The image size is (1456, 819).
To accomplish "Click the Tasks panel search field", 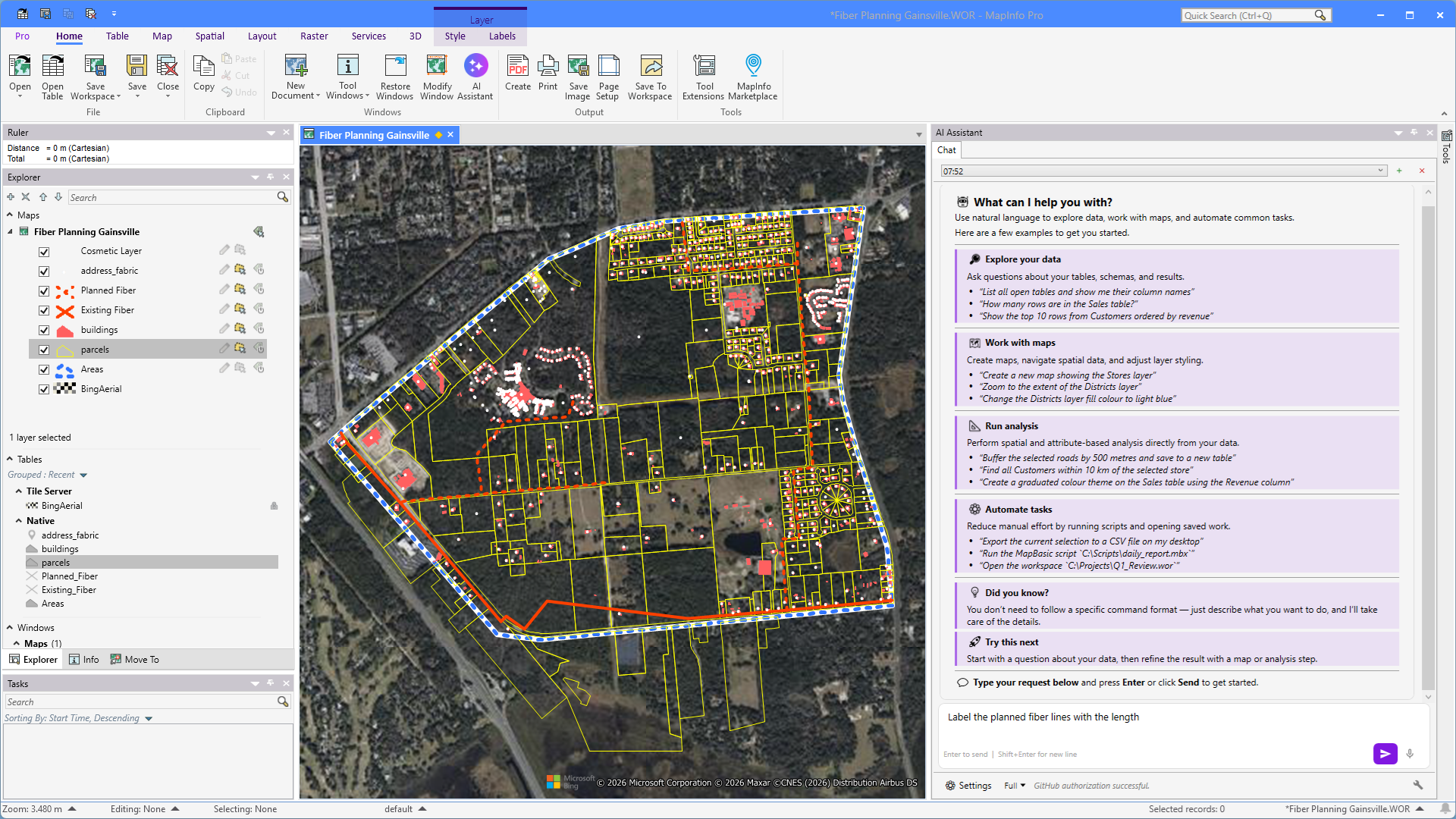I will pos(141,702).
